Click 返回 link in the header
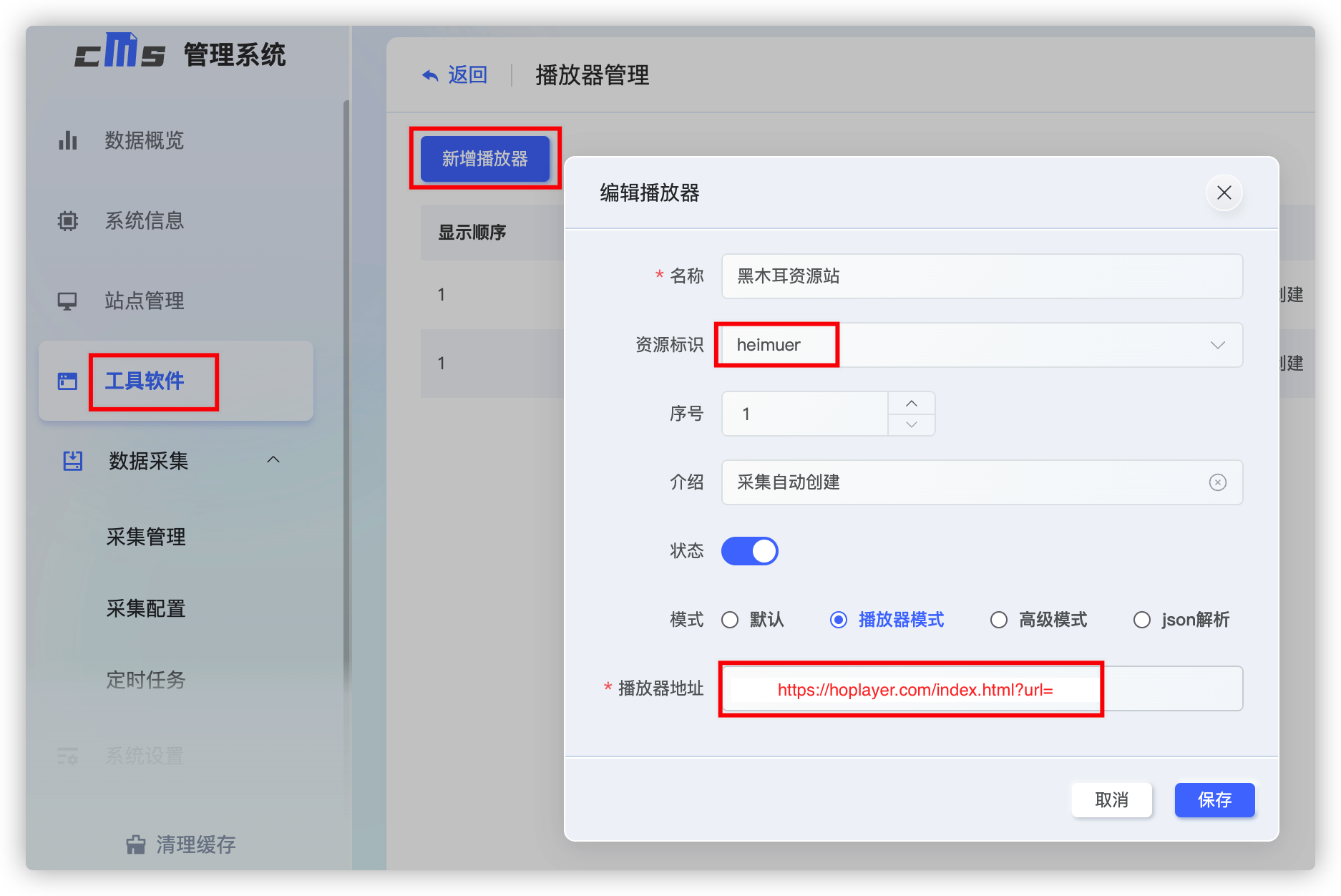1341x896 pixels. pyautogui.click(x=467, y=75)
